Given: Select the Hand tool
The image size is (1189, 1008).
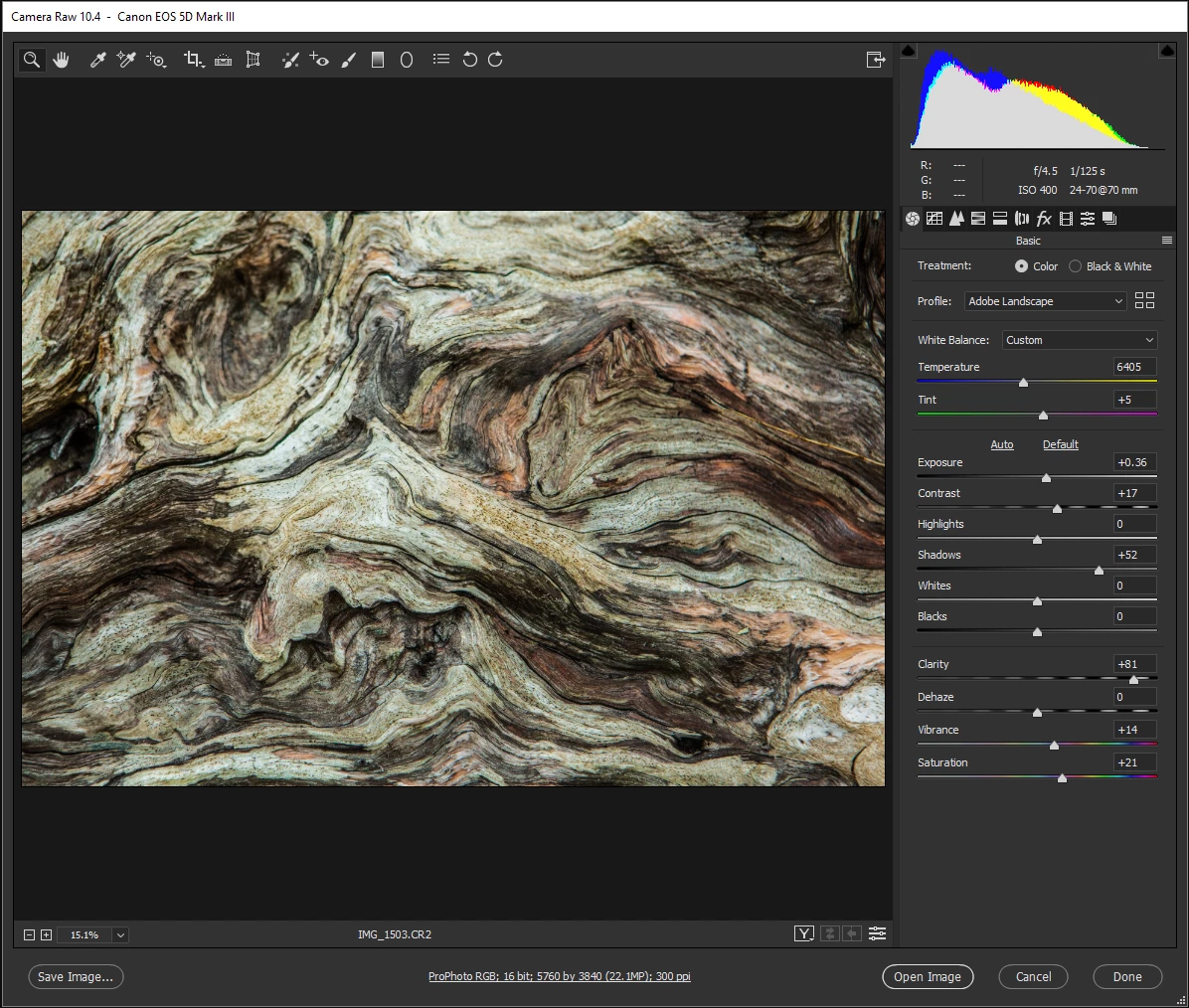Looking at the screenshot, I should (62, 60).
